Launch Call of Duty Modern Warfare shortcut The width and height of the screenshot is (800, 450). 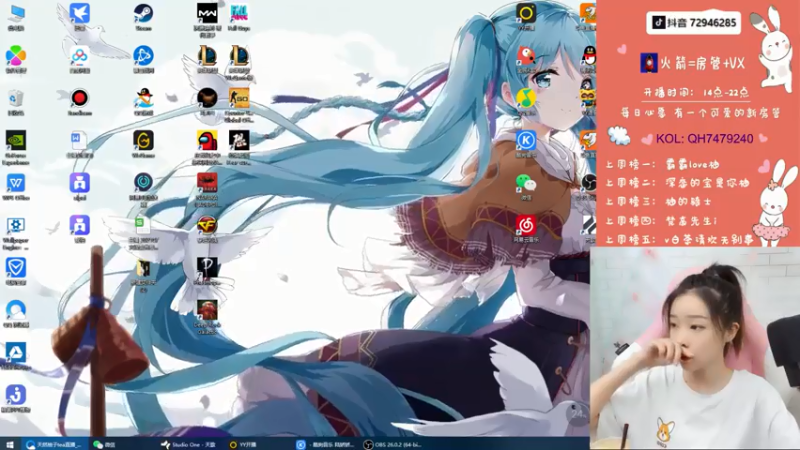pos(207,19)
